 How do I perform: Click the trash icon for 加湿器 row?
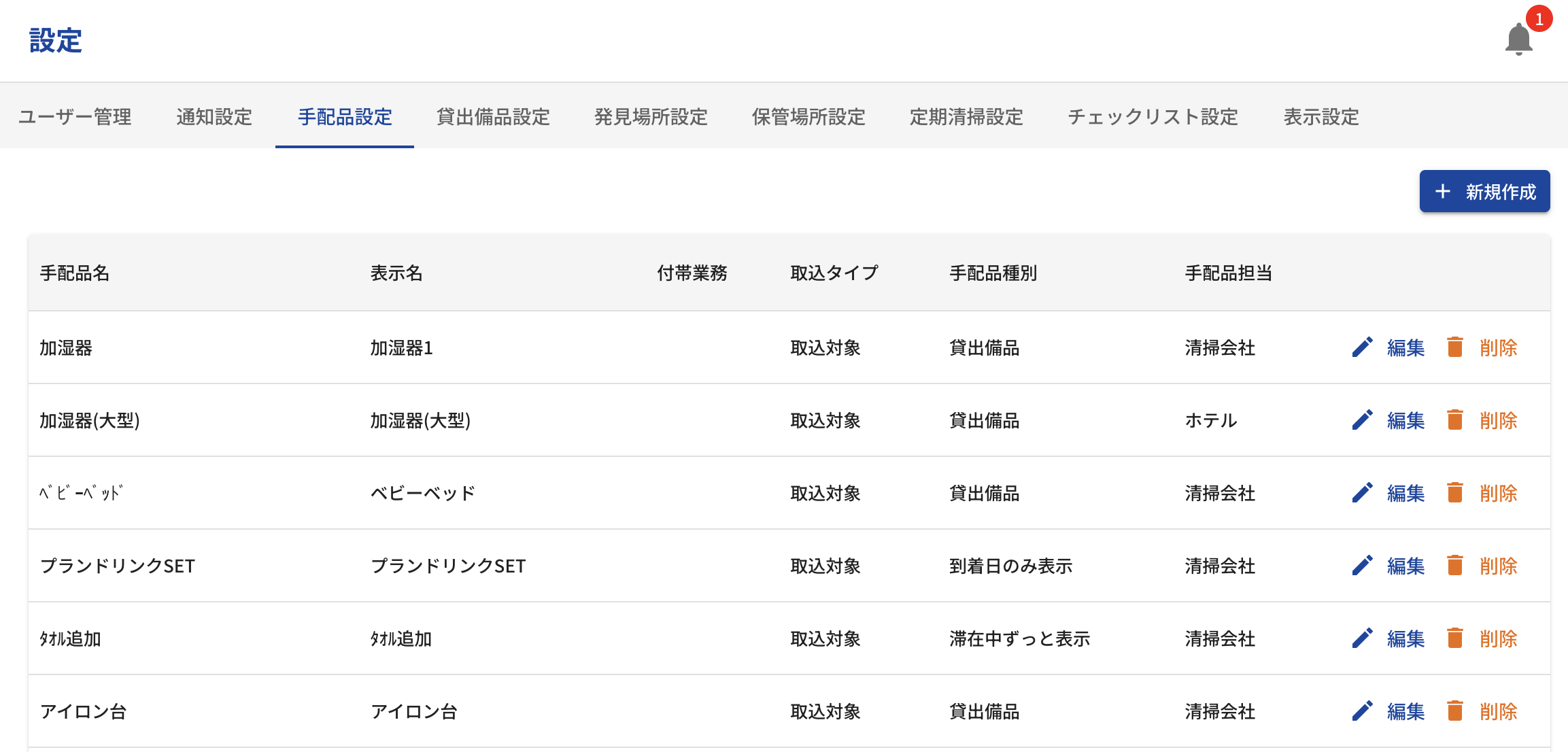1454,347
